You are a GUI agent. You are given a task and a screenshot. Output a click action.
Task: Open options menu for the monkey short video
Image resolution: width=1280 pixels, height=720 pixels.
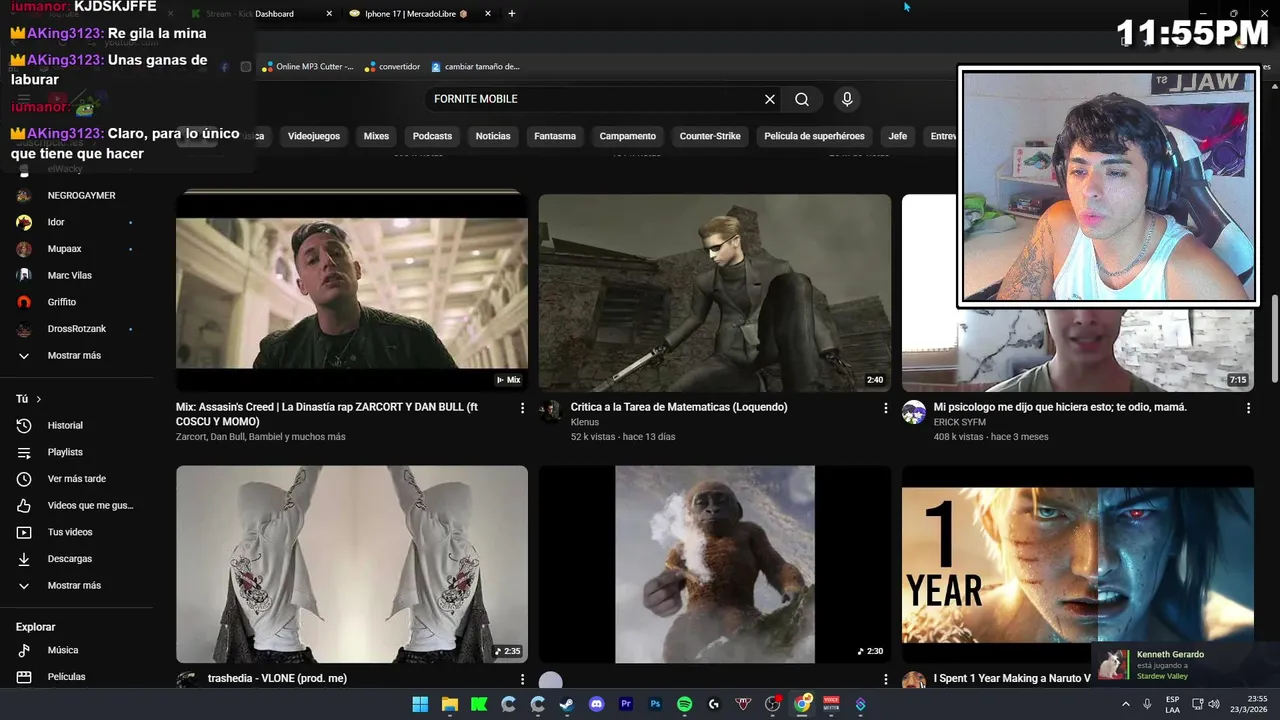point(885,679)
